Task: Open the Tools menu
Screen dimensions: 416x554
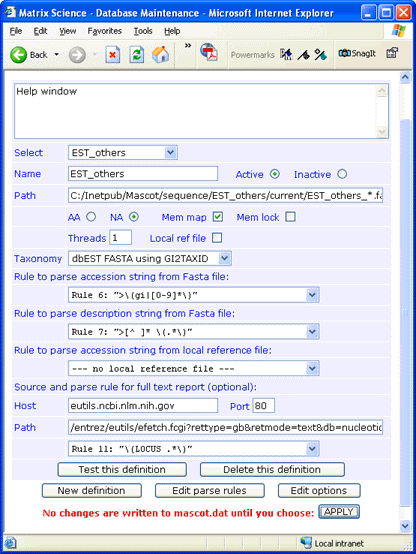Action: click(x=143, y=31)
